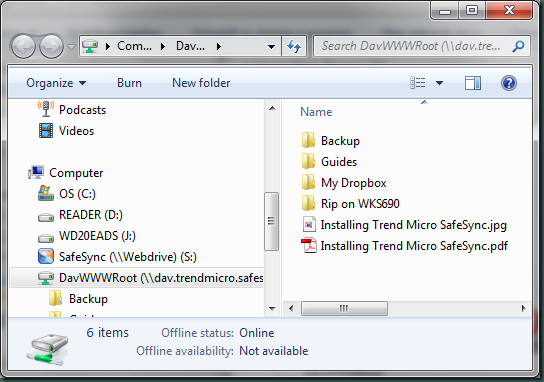This screenshot has width=544, height=382.
Task: Click the OS (C:) Windows drive icon
Action: (46, 193)
